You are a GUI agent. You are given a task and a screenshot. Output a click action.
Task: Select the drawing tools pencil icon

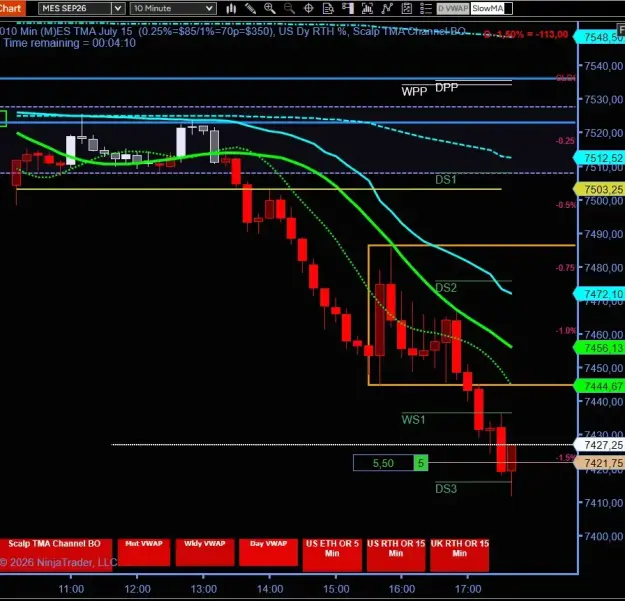pyautogui.click(x=250, y=8)
